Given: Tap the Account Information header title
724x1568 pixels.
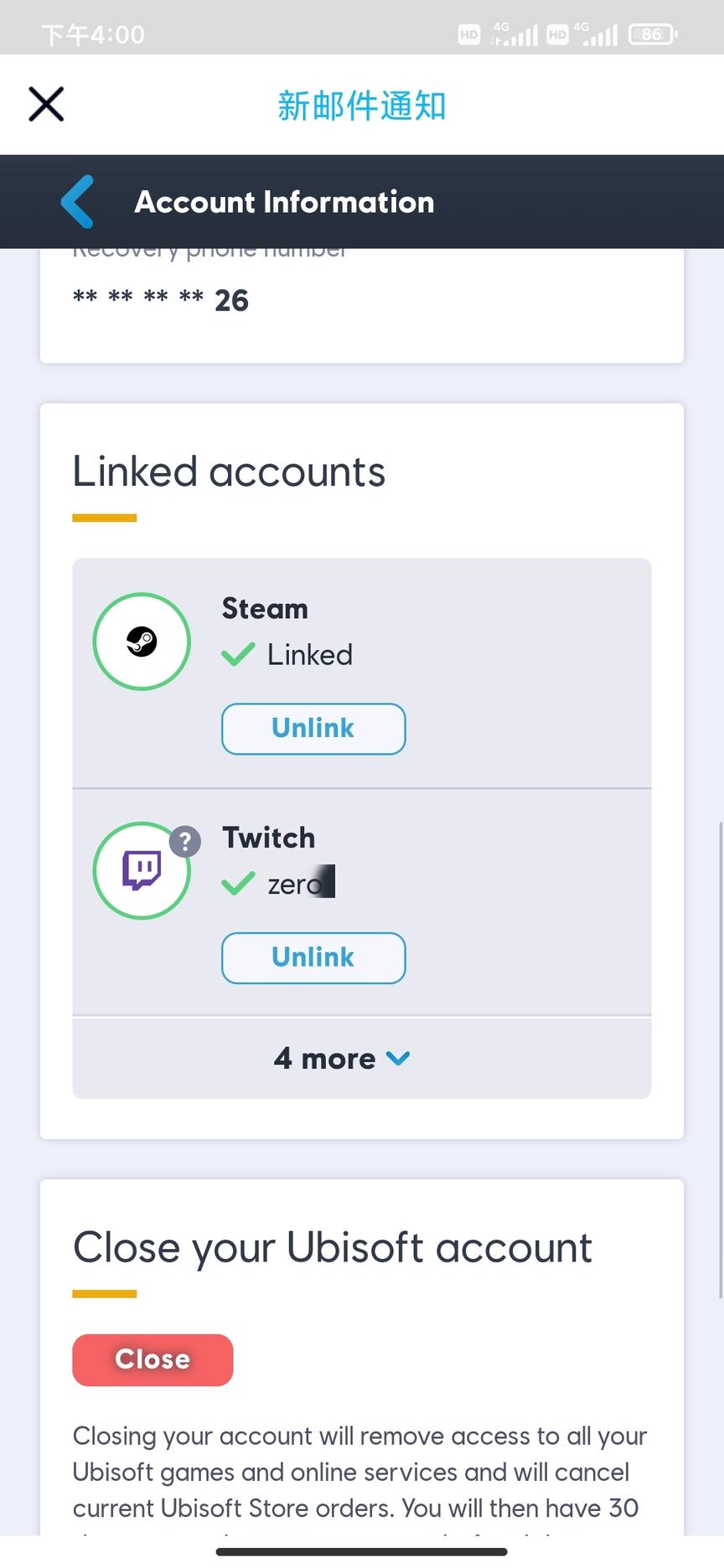Looking at the screenshot, I should [x=284, y=202].
